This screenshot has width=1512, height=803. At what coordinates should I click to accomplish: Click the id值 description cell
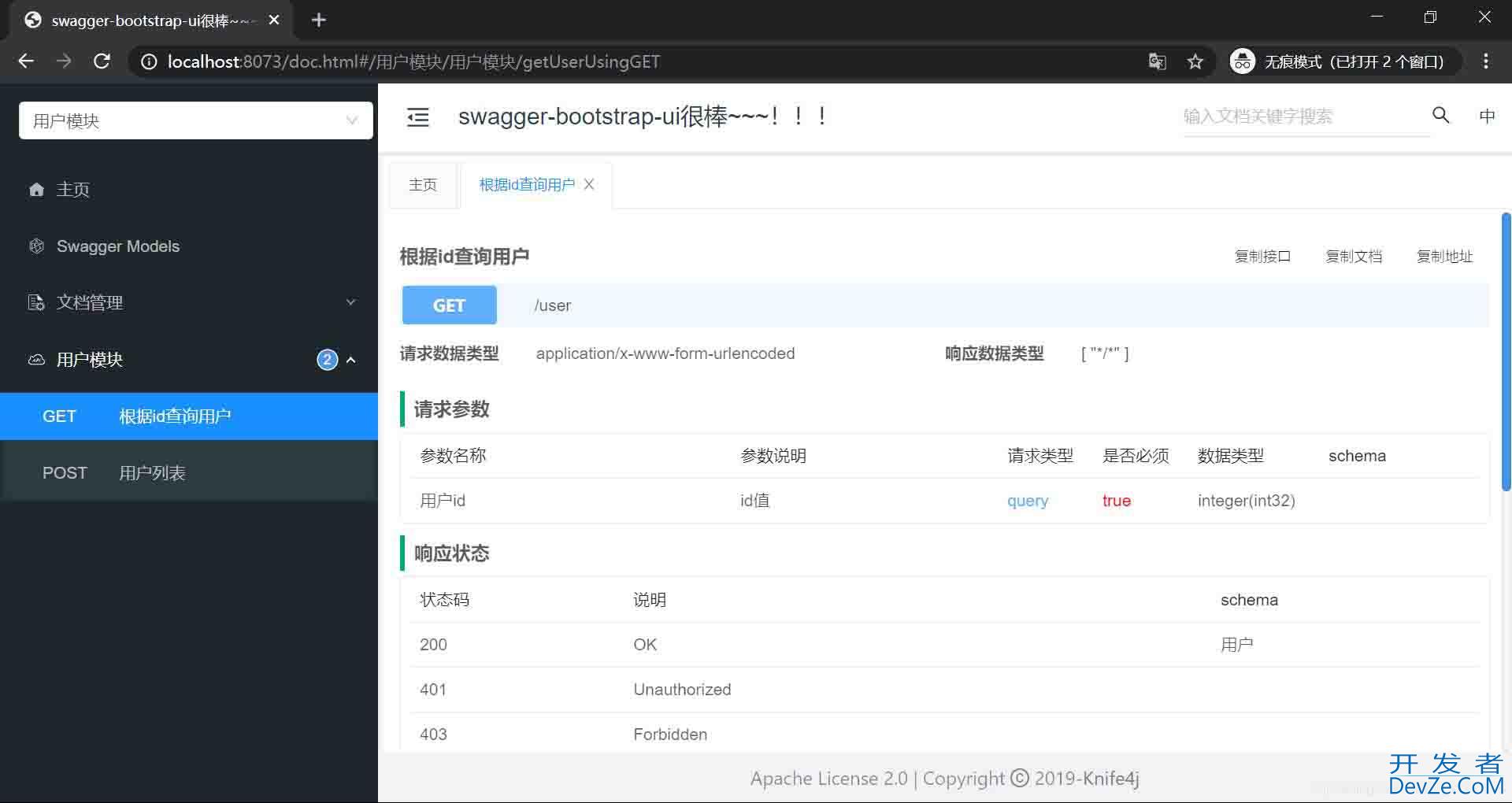(x=754, y=501)
